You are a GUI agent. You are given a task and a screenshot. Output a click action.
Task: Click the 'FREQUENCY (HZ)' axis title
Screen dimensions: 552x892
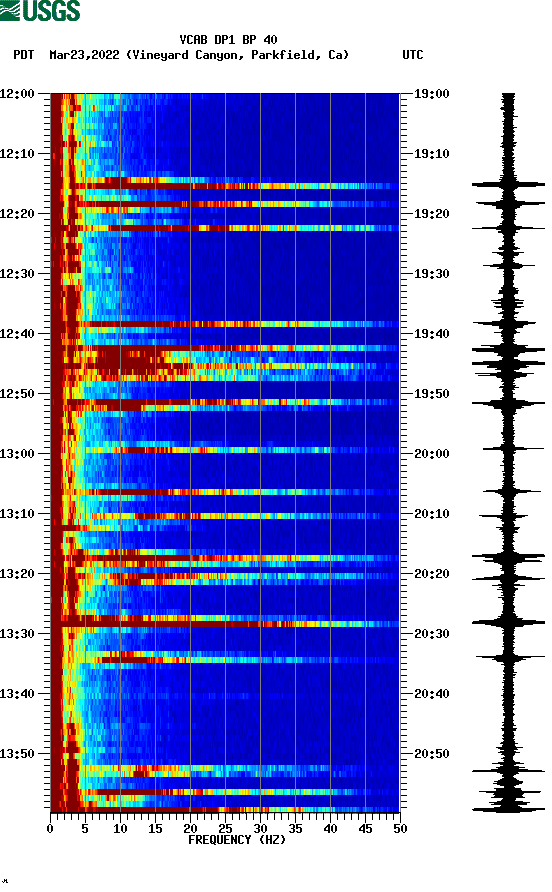tap(237, 840)
